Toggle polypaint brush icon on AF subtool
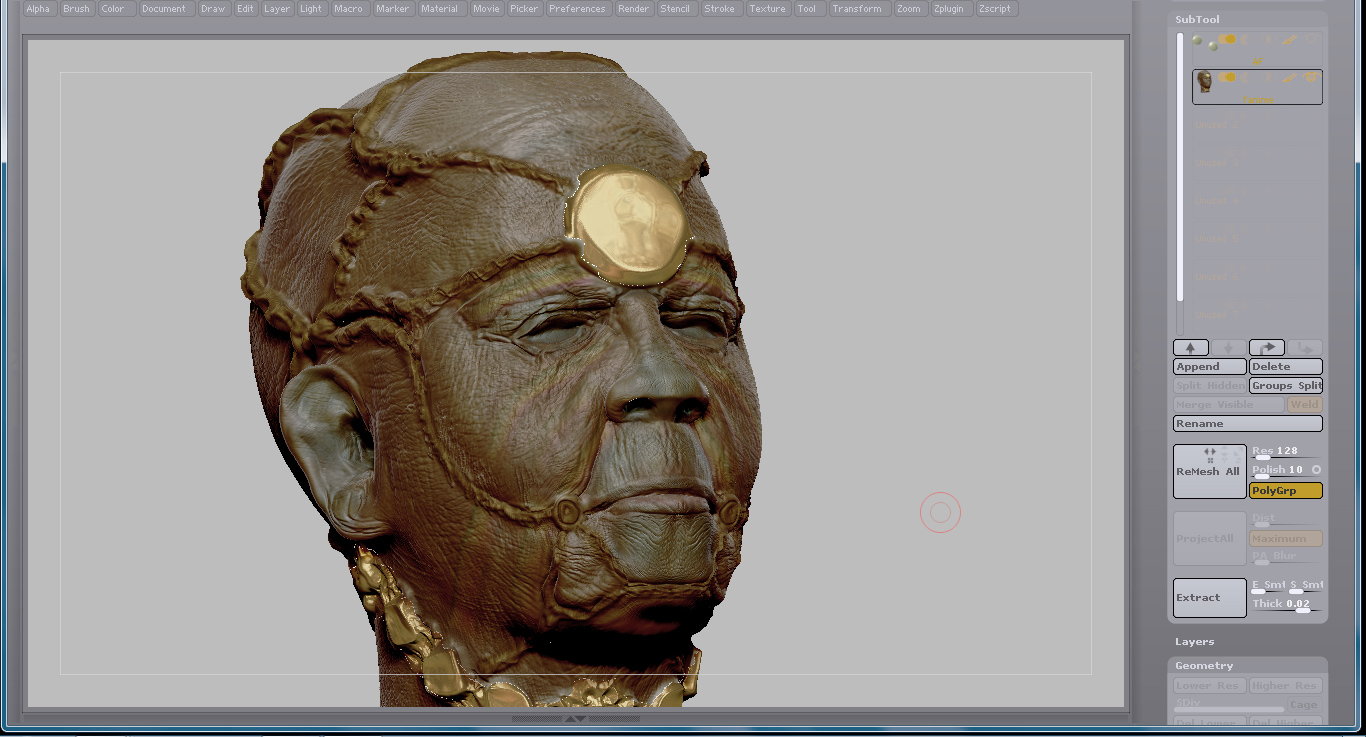The image size is (1366, 737). click(x=1290, y=39)
